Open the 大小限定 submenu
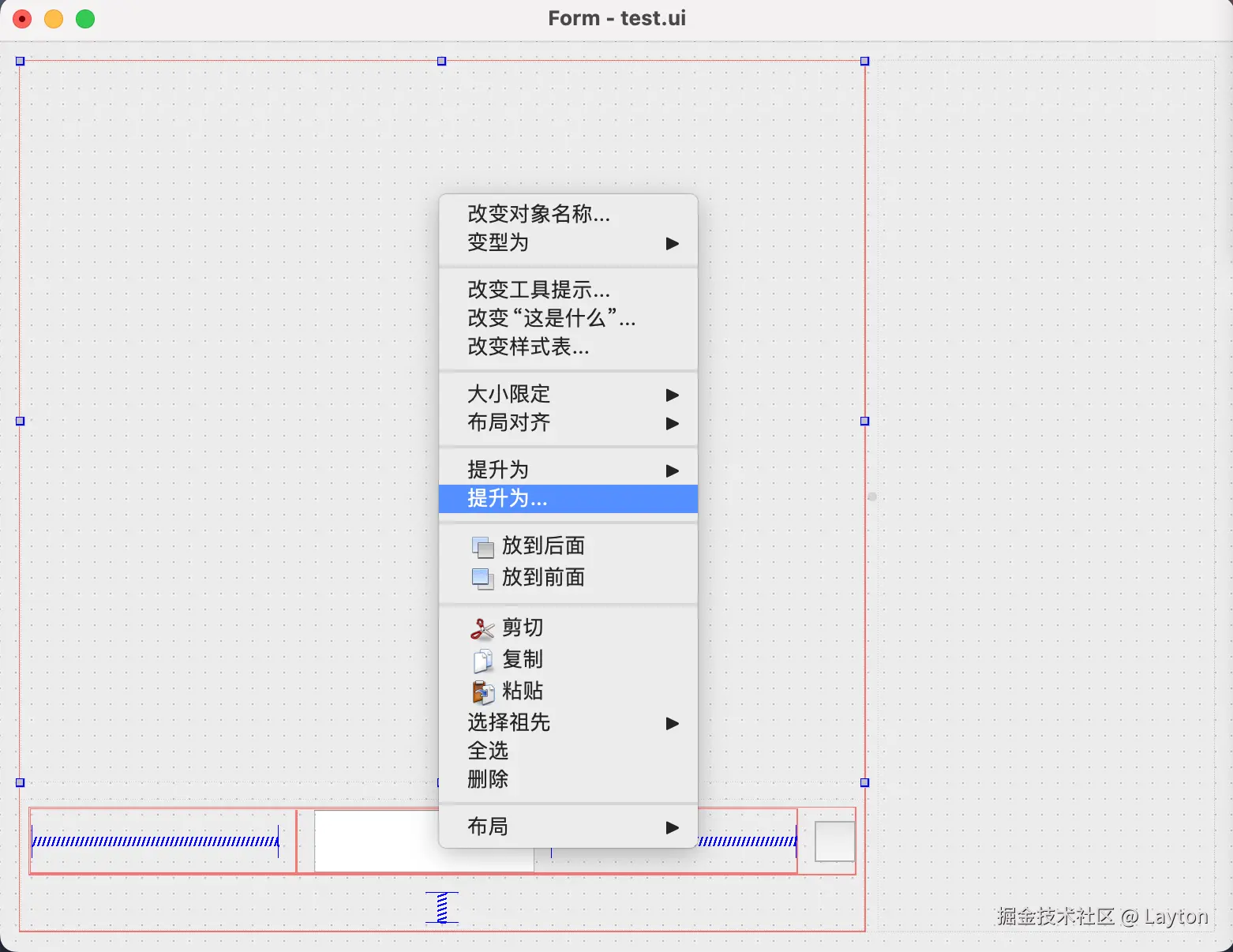This screenshot has height=952, width=1233. (x=672, y=395)
